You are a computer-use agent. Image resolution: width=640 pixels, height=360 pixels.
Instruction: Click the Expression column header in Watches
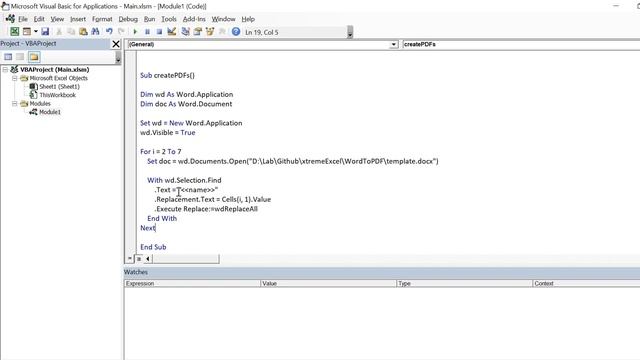(192, 283)
